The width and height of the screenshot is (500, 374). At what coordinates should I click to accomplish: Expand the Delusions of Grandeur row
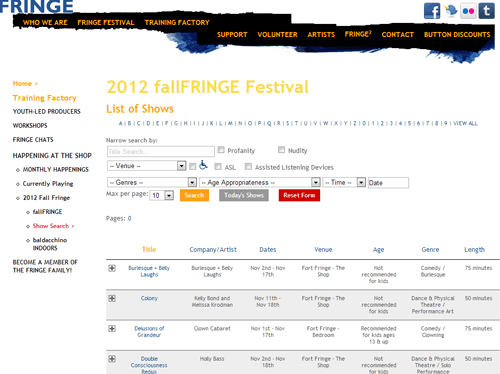click(x=112, y=329)
